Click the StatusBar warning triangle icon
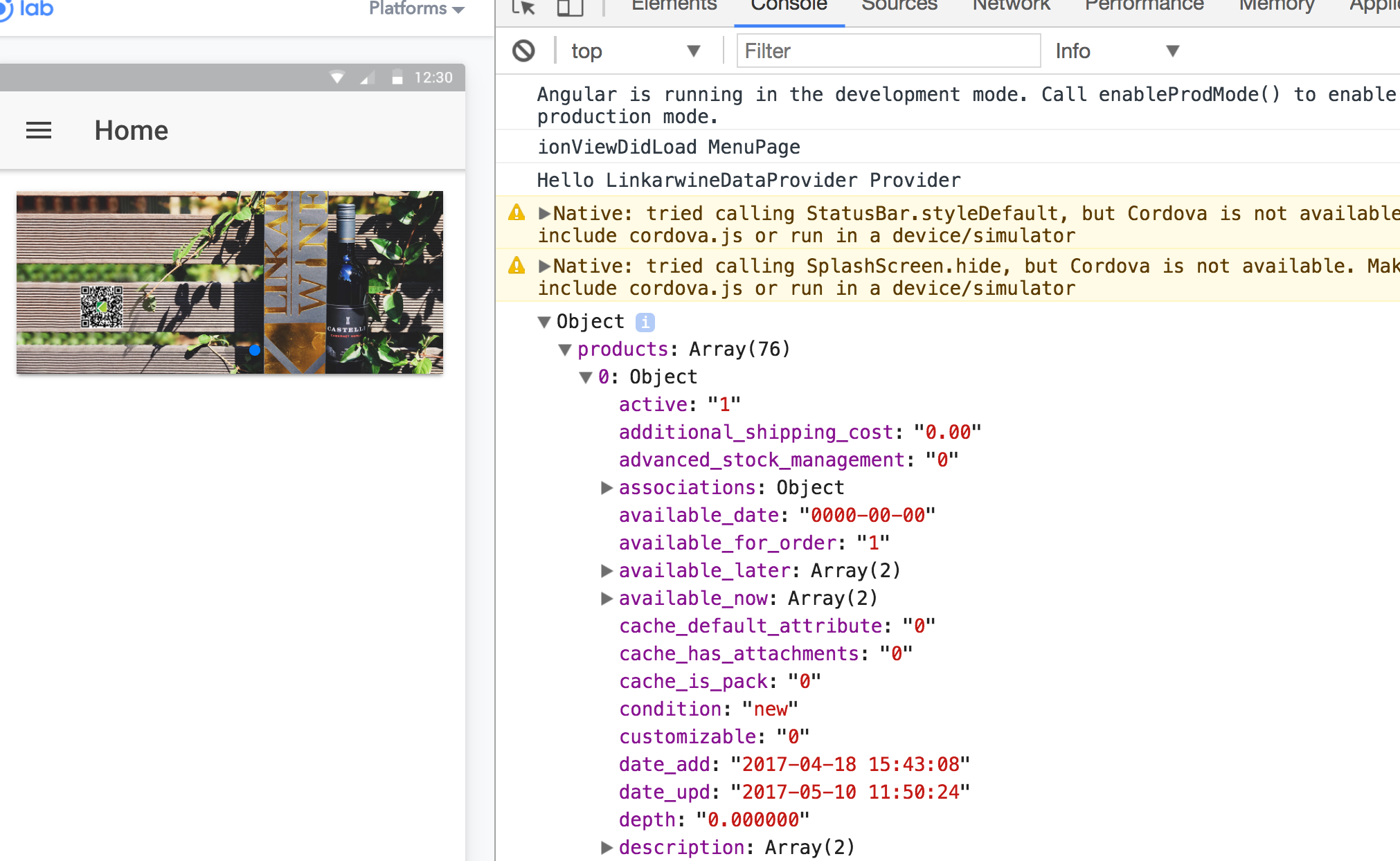 [x=517, y=212]
